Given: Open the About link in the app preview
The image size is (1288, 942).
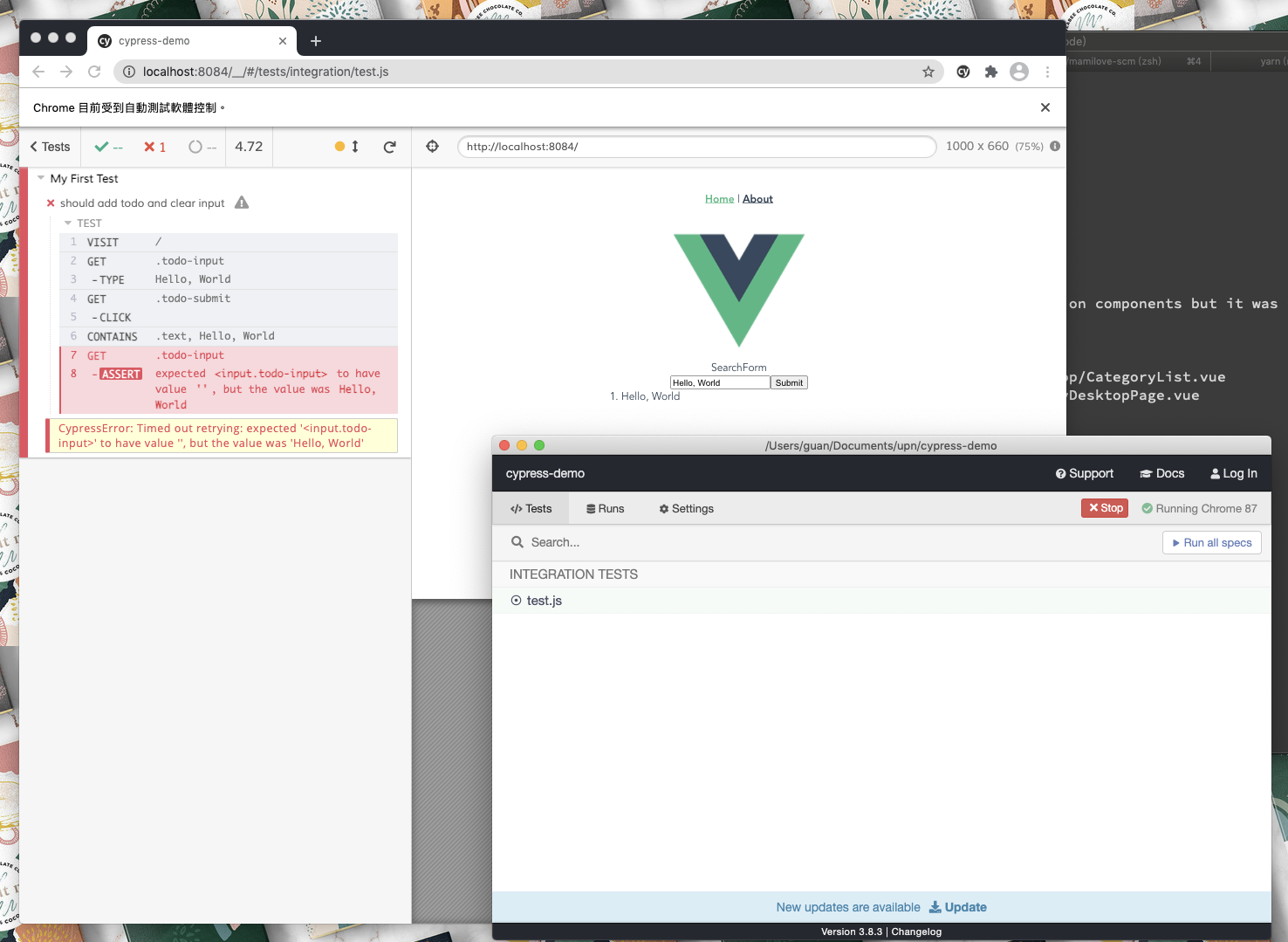Looking at the screenshot, I should point(757,199).
